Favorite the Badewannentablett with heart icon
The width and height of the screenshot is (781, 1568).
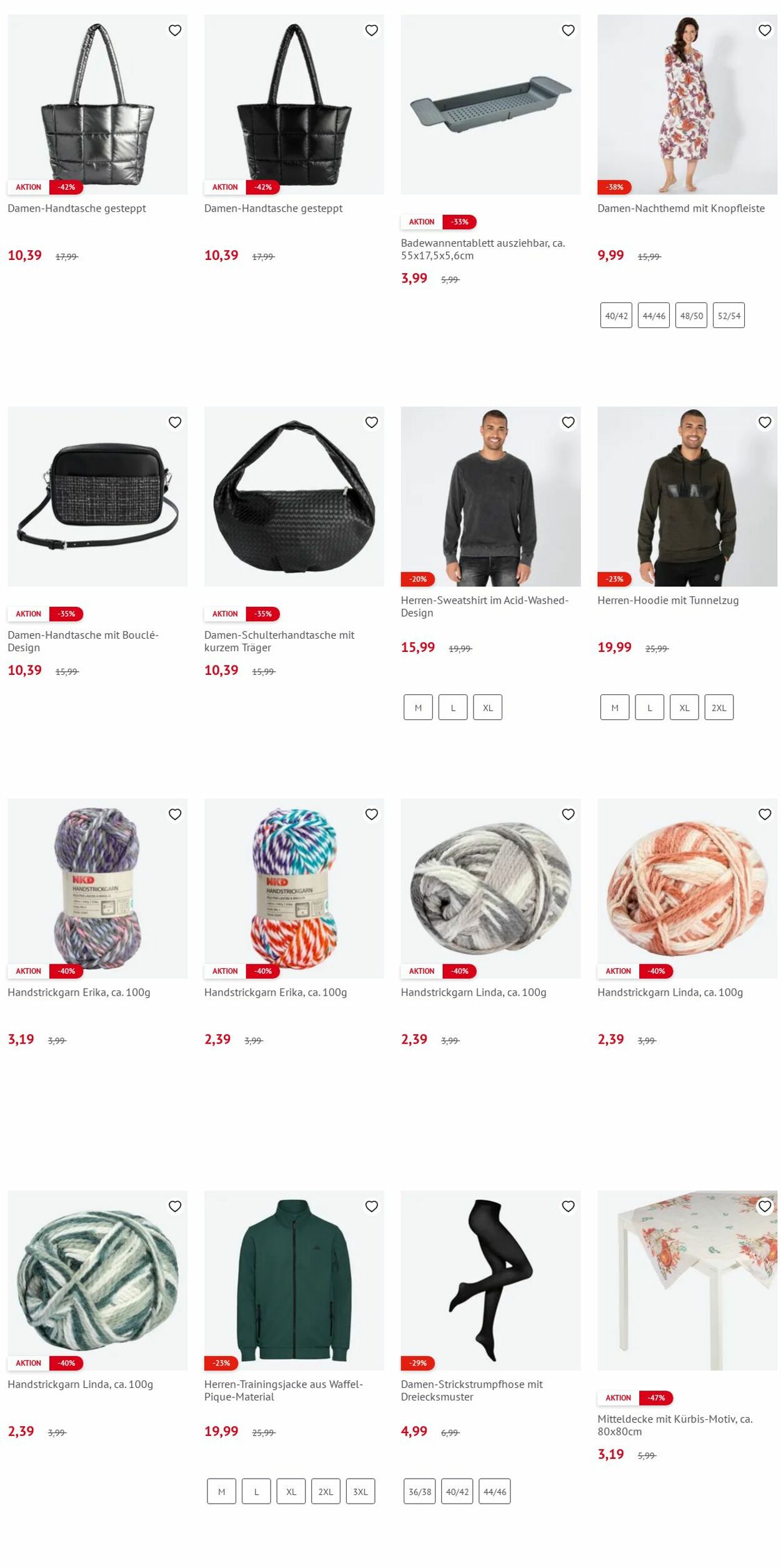point(568,30)
